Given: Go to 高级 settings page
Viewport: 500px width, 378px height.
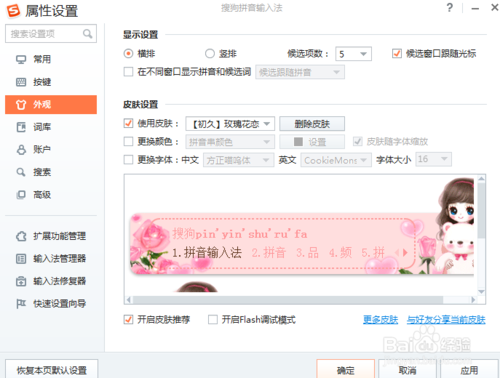Looking at the screenshot, I should pos(51,195).
